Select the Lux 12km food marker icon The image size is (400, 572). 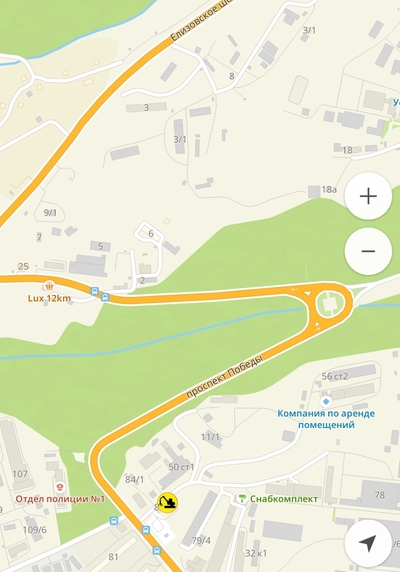(49, 285)
